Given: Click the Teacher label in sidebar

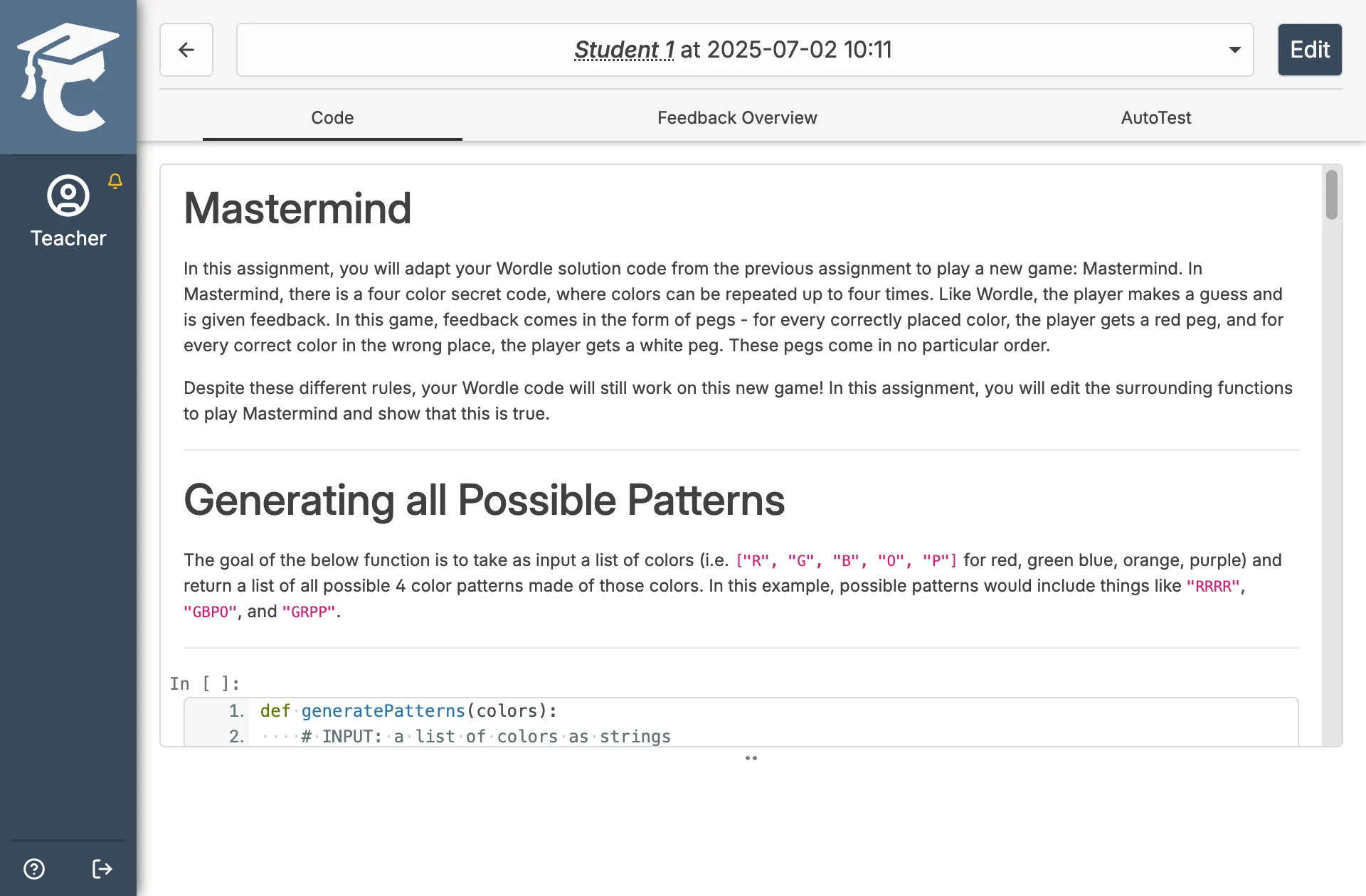Looking at the screenshot, I should [x=68, y=238].
